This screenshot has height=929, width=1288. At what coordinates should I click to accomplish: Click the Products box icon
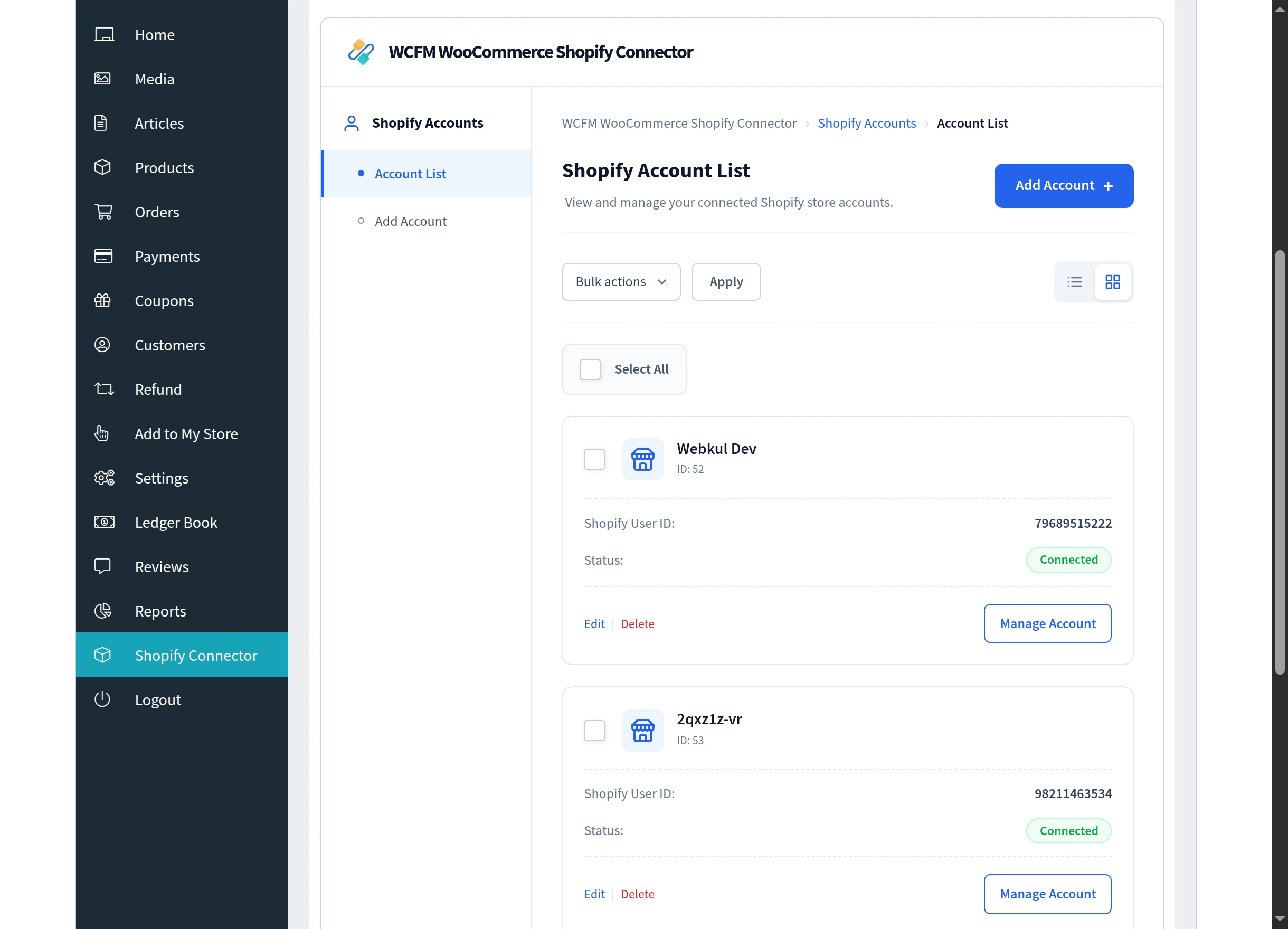(x=102, y=167)
